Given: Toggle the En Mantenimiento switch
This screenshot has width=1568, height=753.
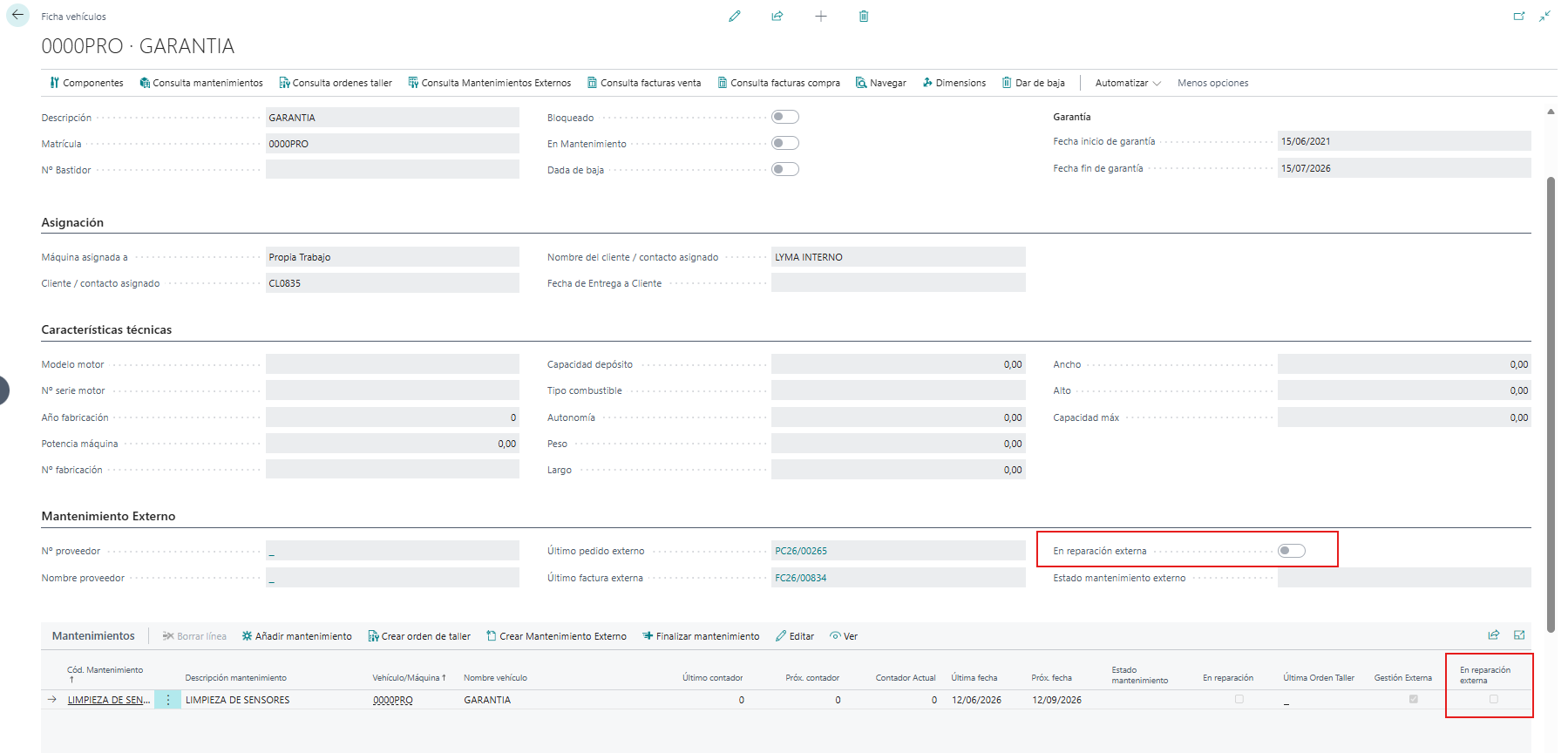Looking at the screenshot, I should click(x=785, y=143).
